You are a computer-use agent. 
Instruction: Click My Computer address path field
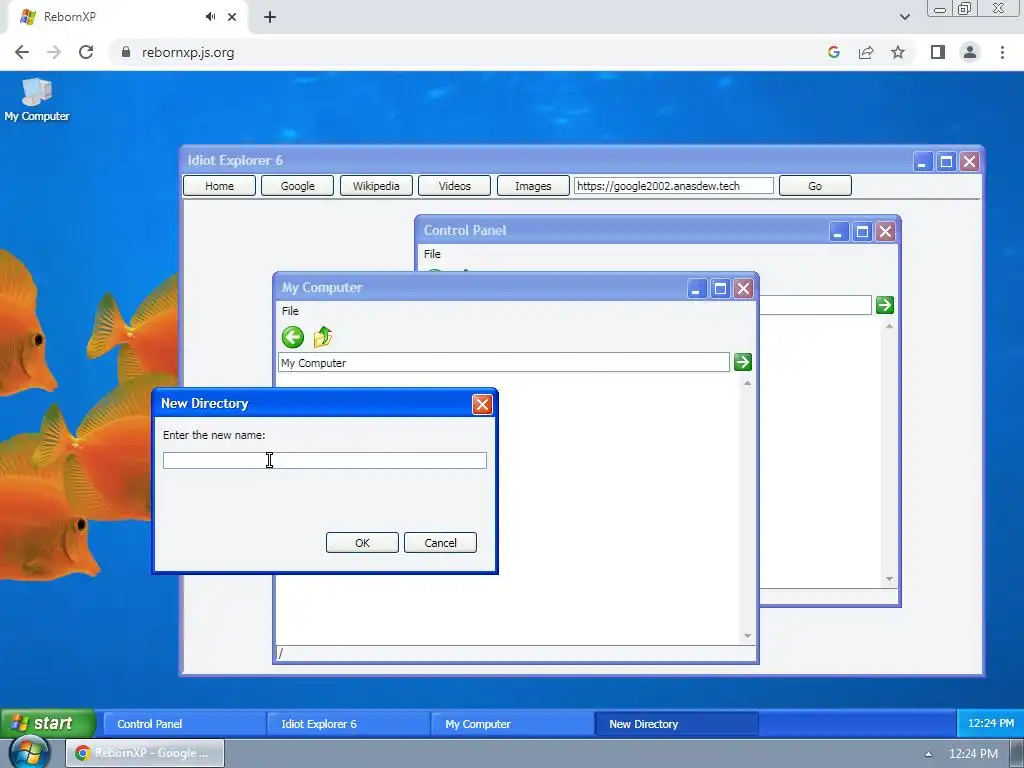(x=504, y=362)
